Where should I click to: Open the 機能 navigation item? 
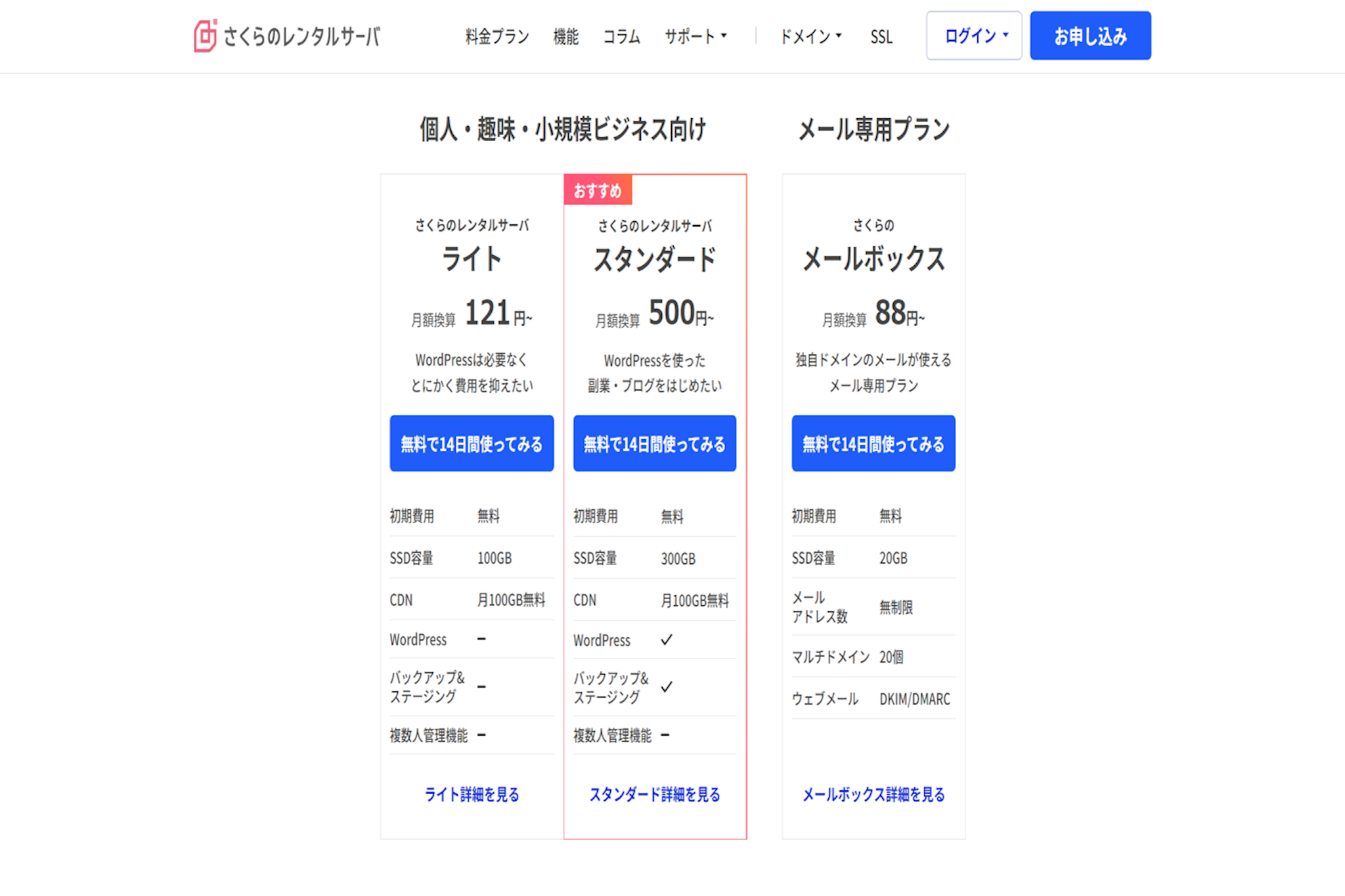(565, 37)
